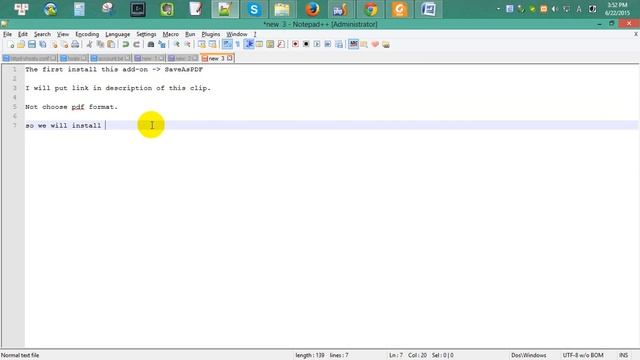
Task: Click the "SaveAsPDF" text on line 1
Action: tap(184, 69)
